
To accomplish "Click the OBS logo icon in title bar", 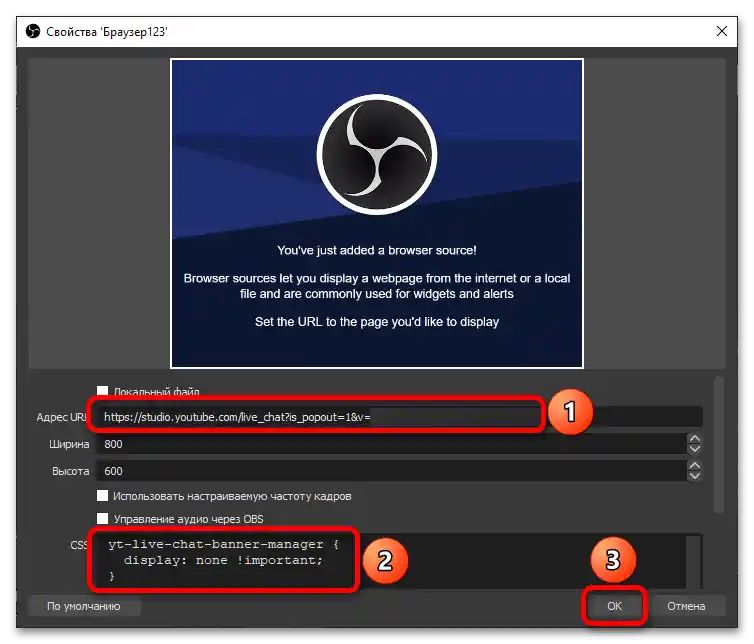I will [x=33, y=32].
